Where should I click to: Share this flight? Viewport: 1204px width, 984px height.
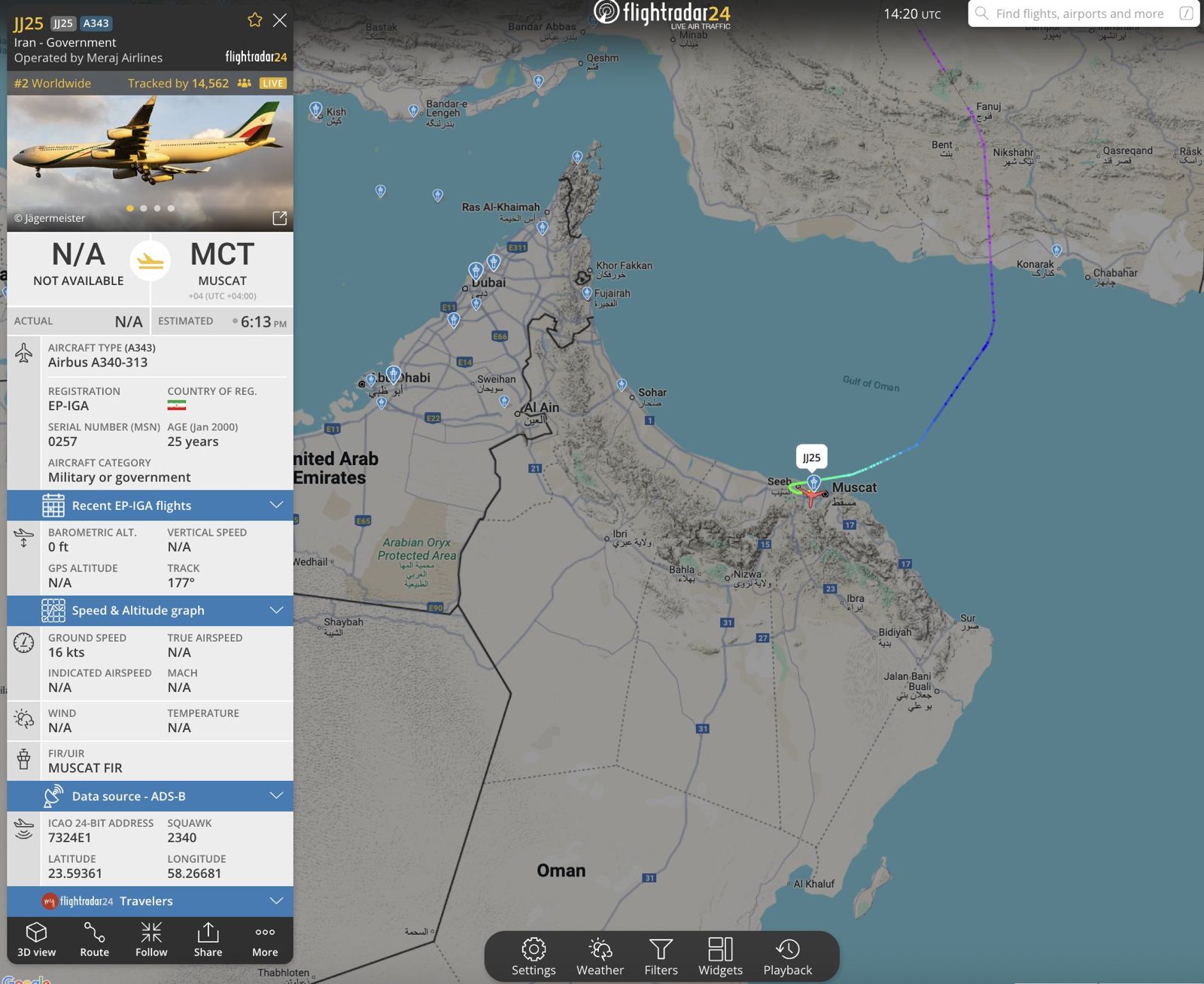(x=208, y=940)
